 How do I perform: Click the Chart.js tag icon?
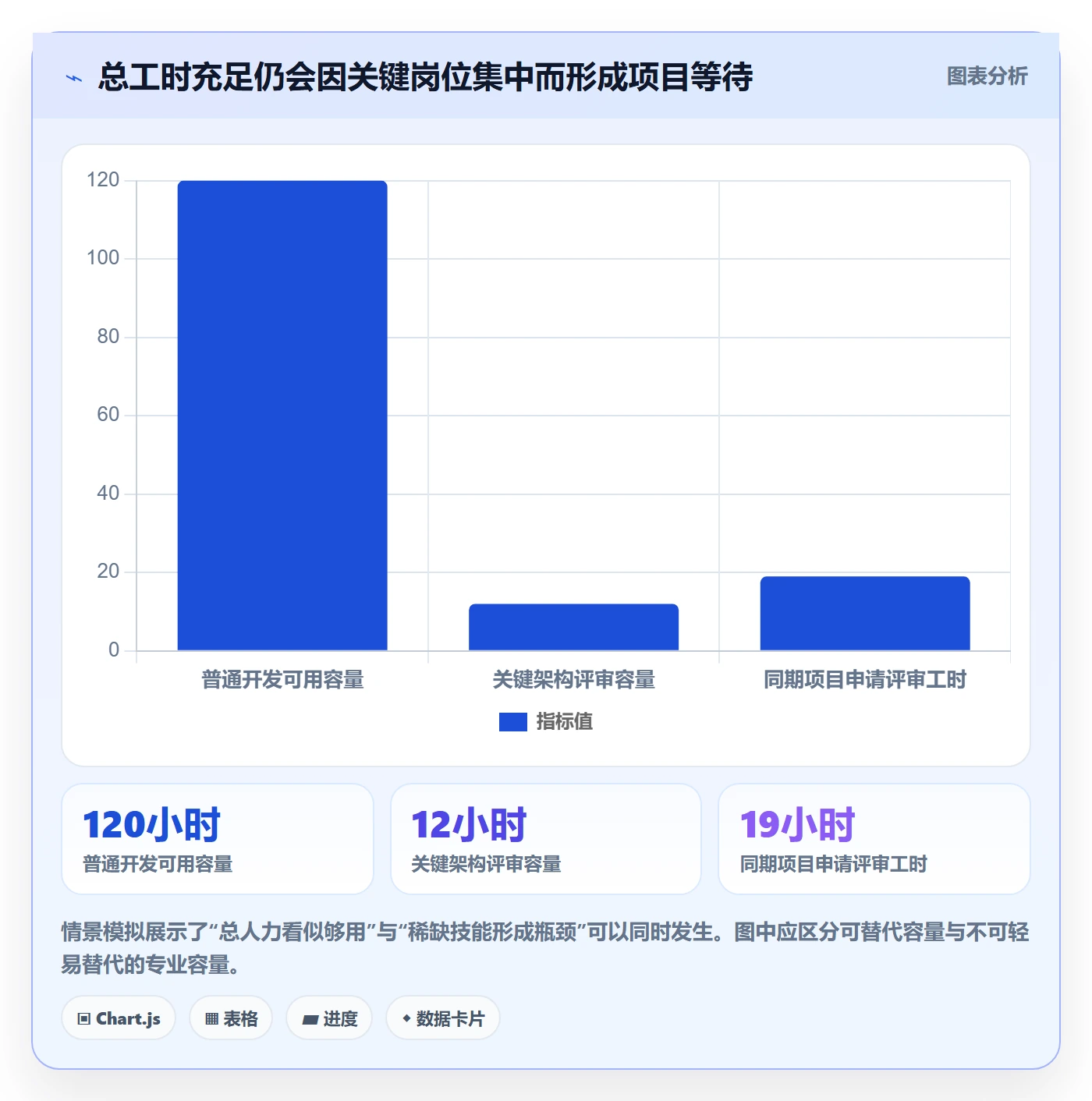coord(84,1019)
